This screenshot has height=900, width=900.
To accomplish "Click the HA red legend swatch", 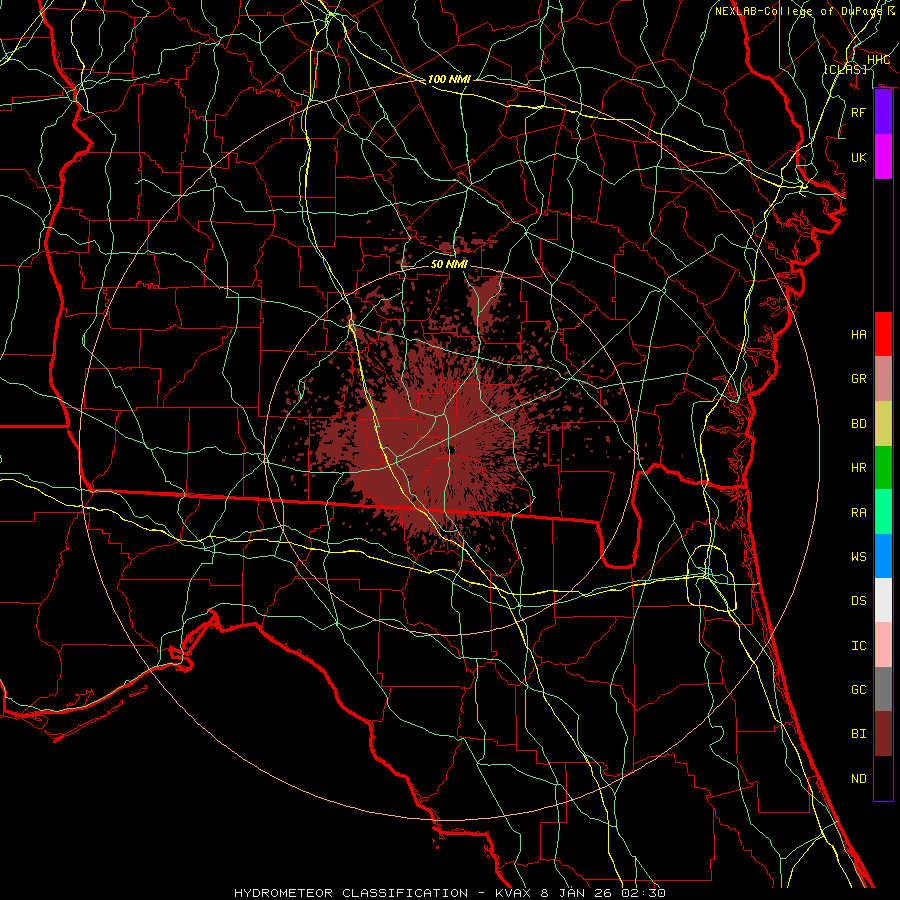I will tap(883, 334).
